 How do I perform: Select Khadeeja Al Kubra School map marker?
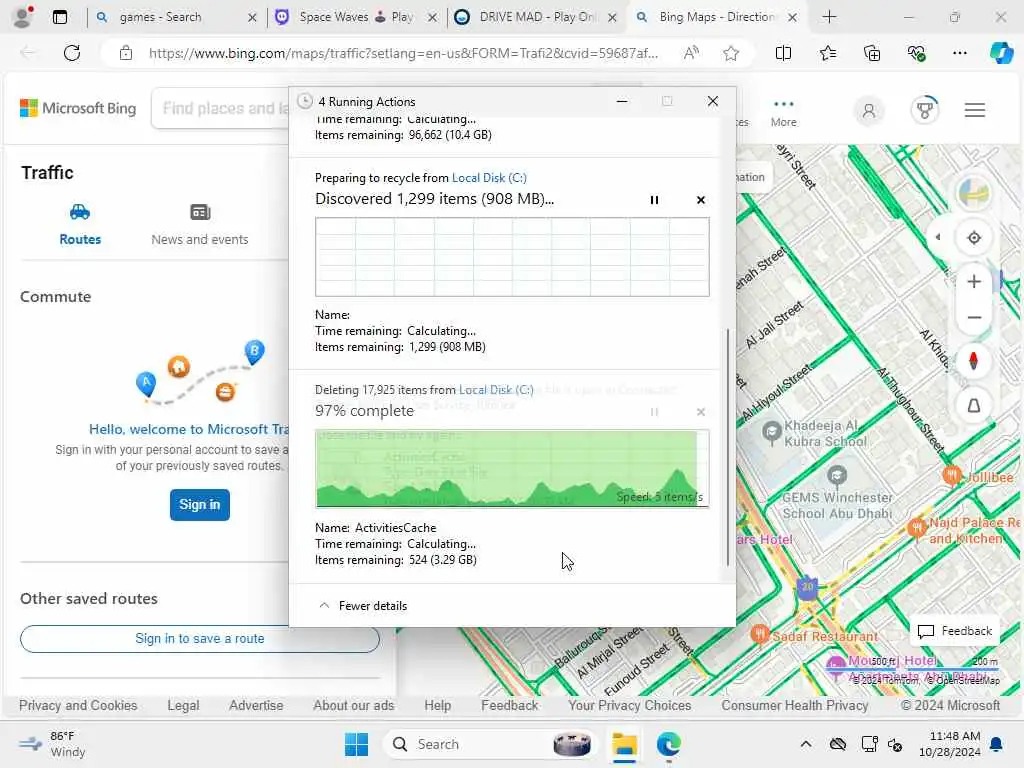coord(771,432)
